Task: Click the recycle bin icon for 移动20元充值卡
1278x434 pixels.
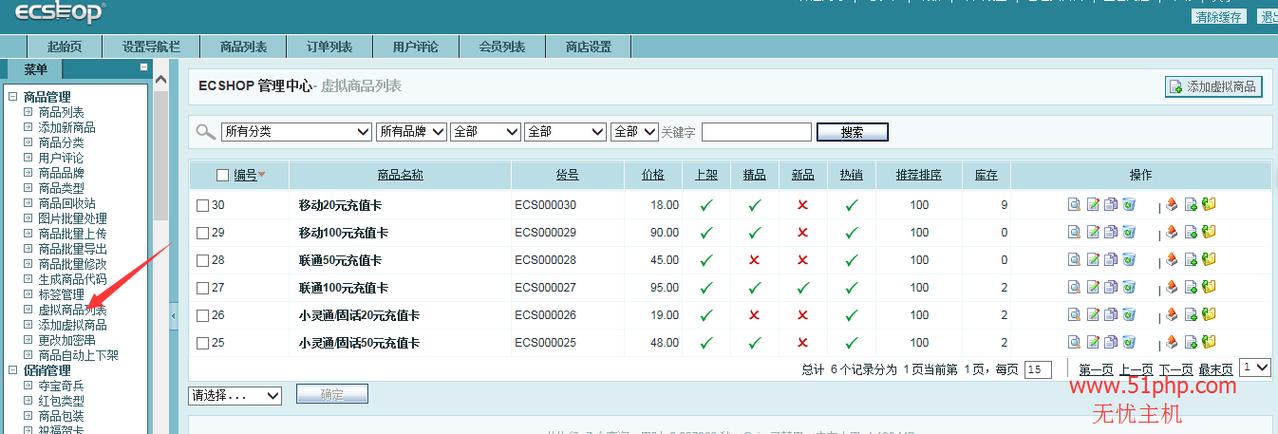Action: coord(1128,204)
